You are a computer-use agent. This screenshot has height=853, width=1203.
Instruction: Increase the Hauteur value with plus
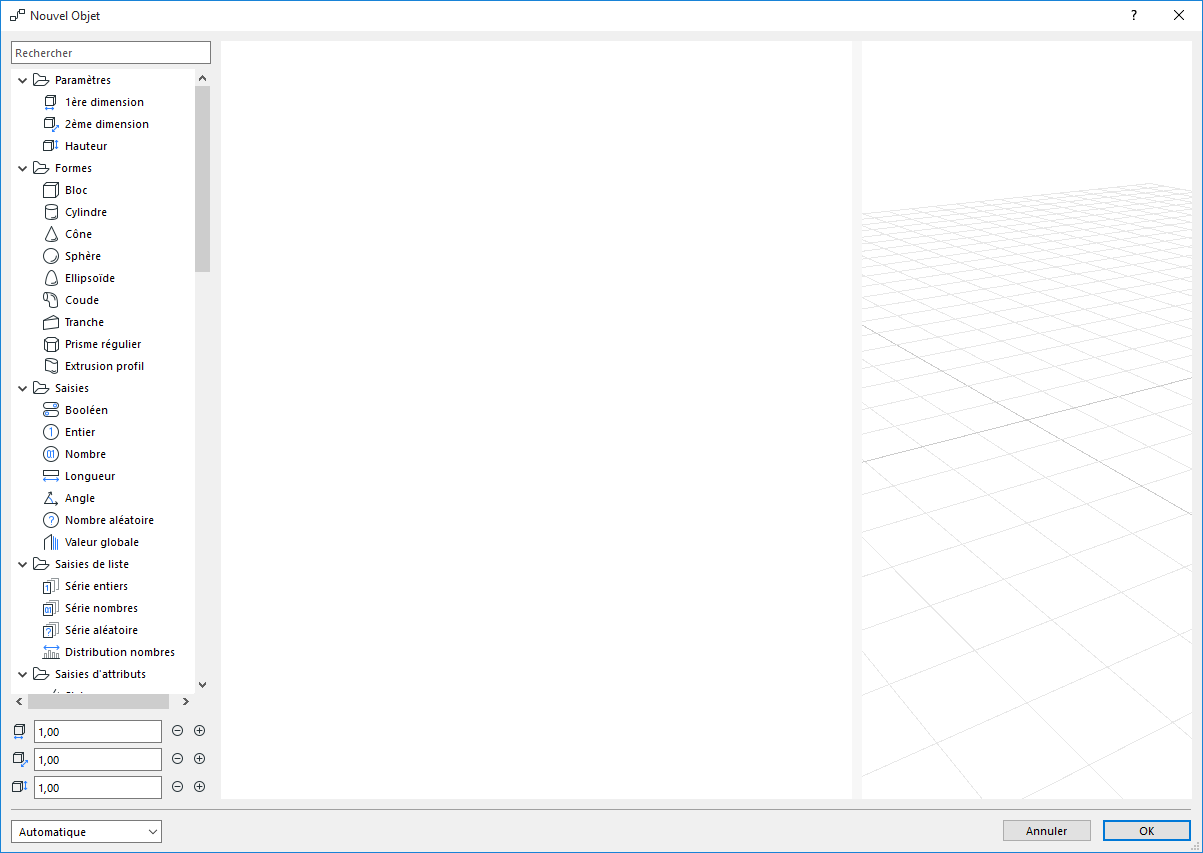tap(199, 787)
